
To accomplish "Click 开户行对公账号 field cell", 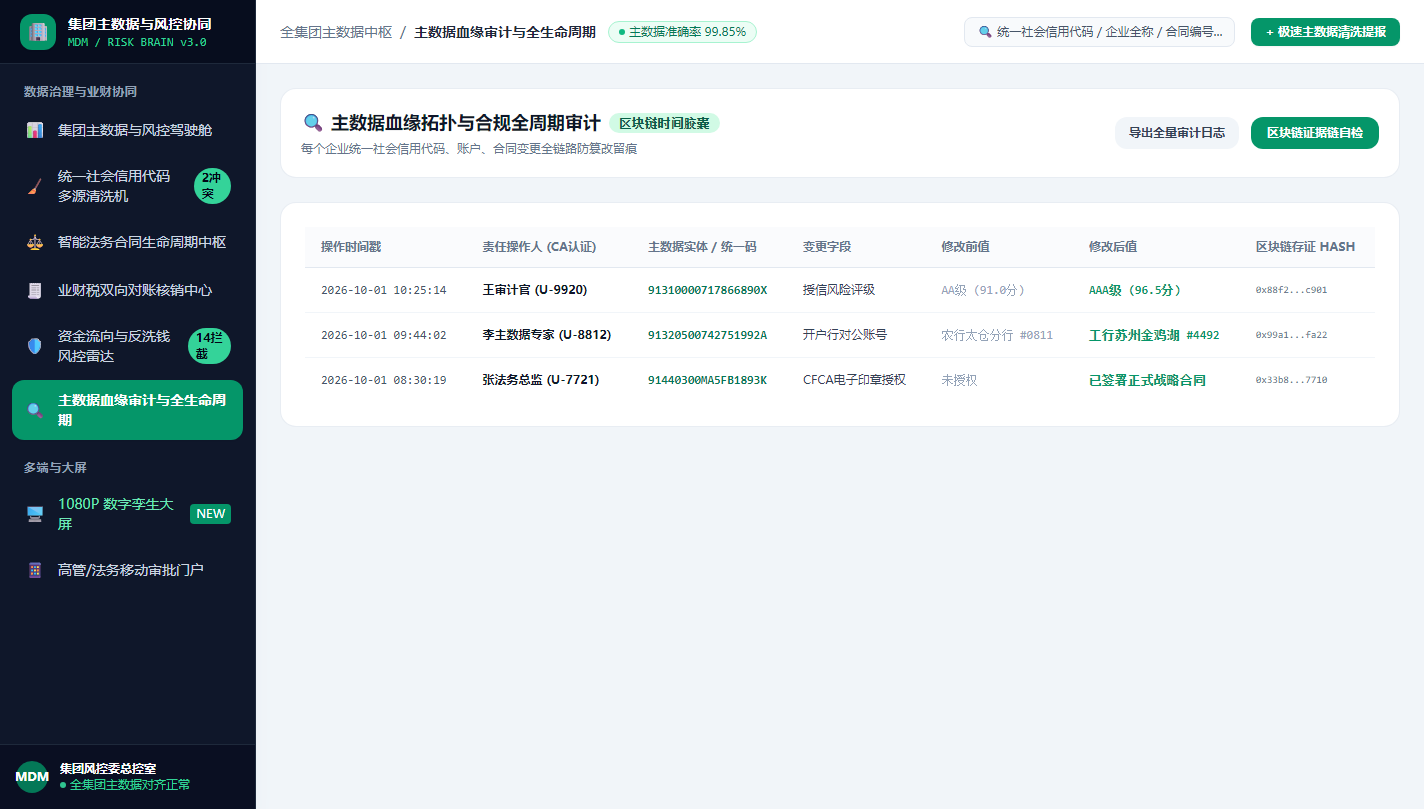I will point(845,335).
